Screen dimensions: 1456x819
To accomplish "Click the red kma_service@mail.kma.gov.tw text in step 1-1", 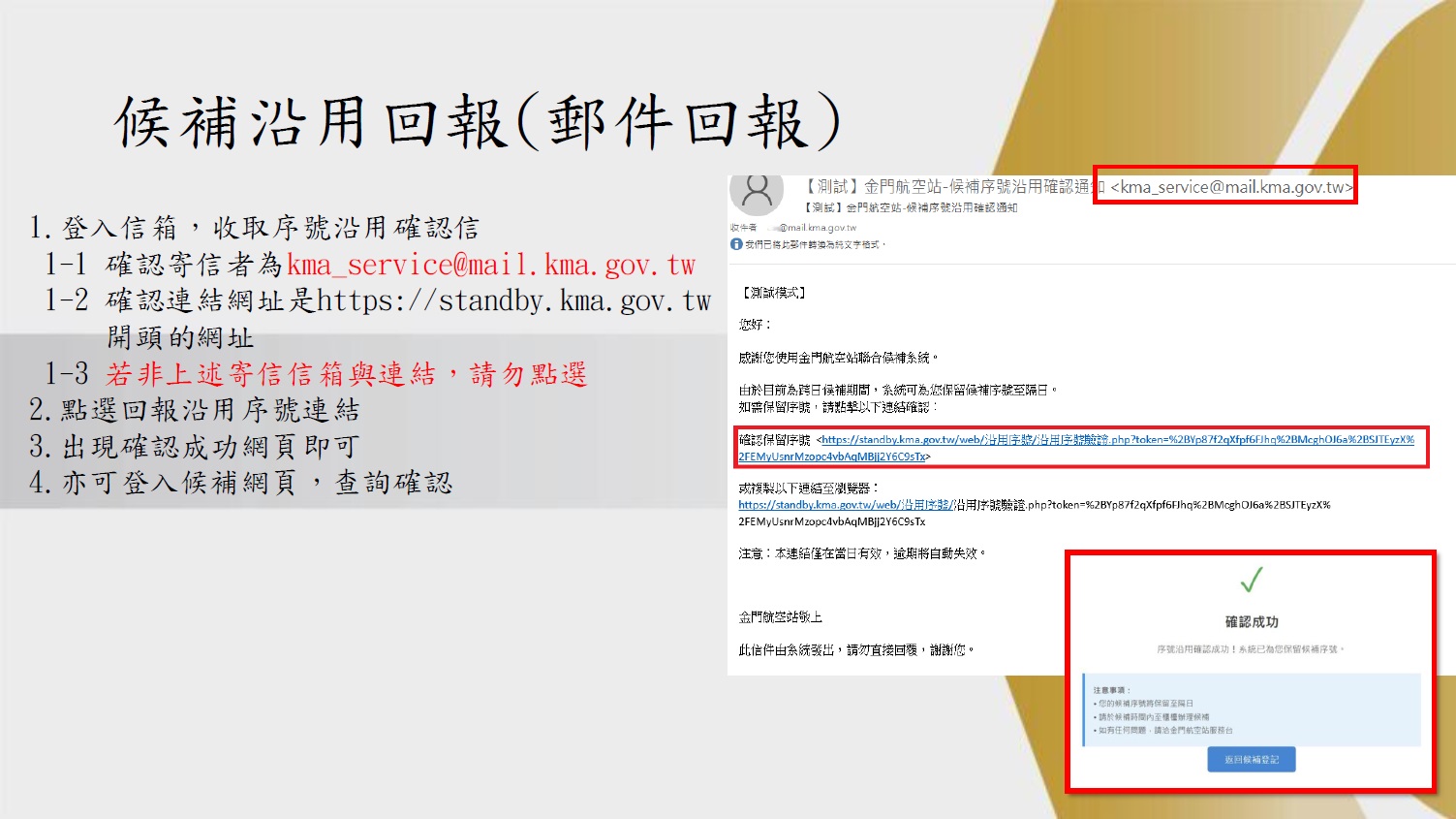I will pos(491,265).
